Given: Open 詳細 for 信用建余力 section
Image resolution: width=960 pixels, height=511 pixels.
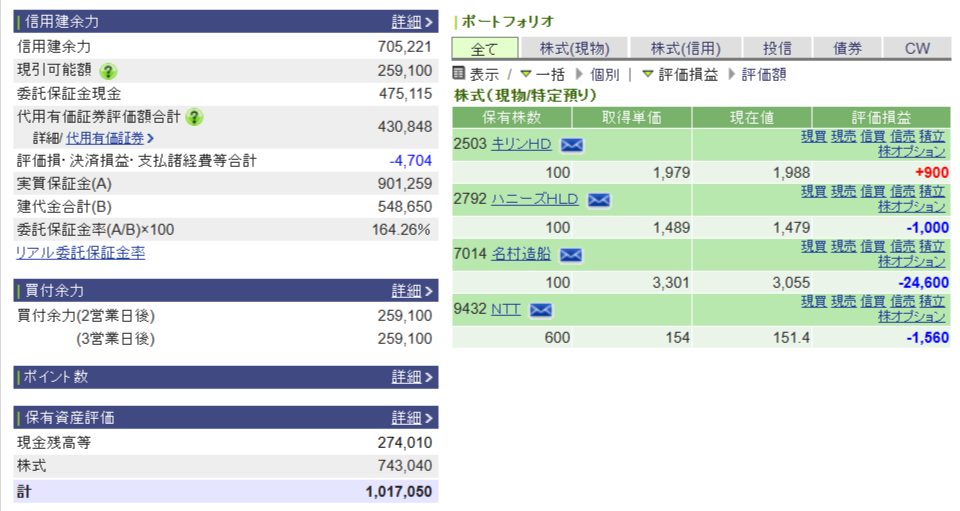Looking at the screenshot, I should click(412, 22).
